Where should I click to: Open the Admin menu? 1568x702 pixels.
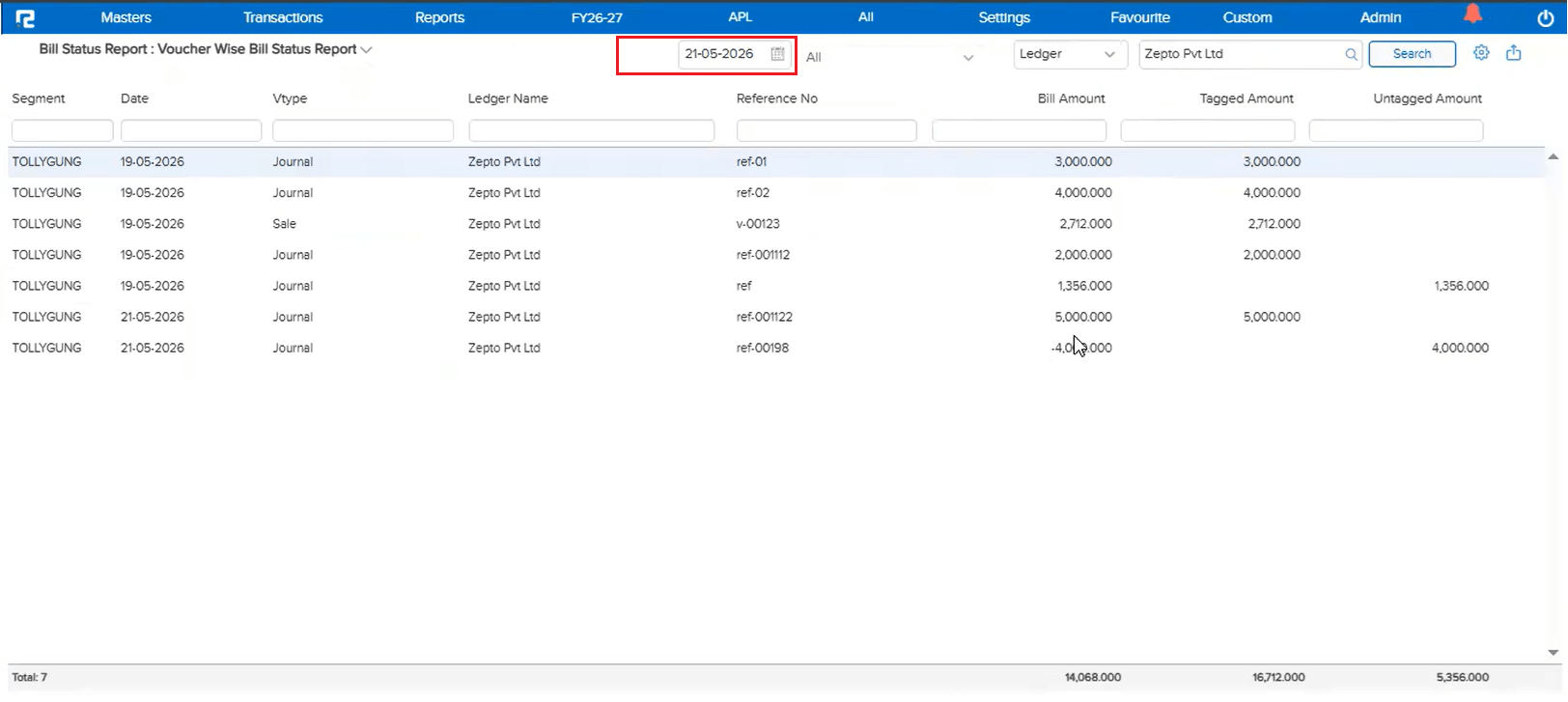click(x=1381, y=17)
